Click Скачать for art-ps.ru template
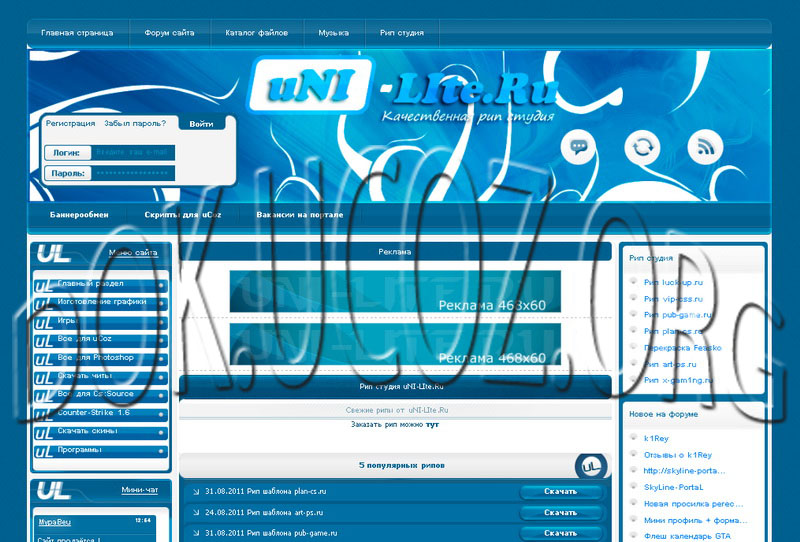 (x=560, y=513)
